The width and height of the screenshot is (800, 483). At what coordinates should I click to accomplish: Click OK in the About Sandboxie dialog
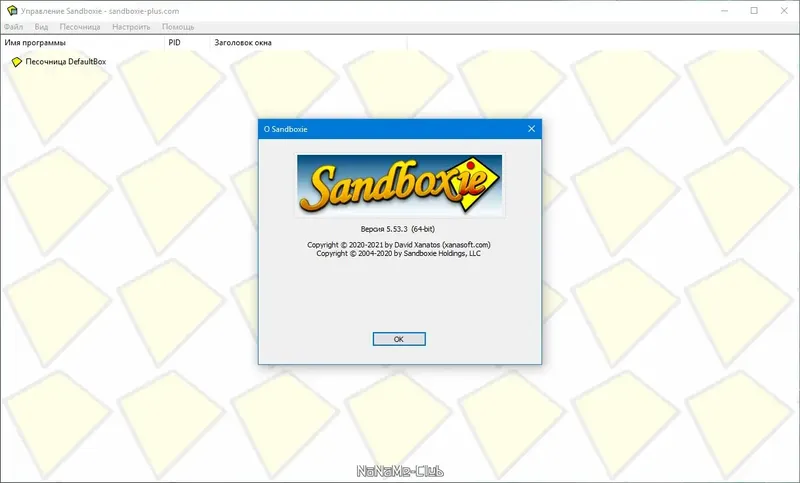tap(399, 339)
